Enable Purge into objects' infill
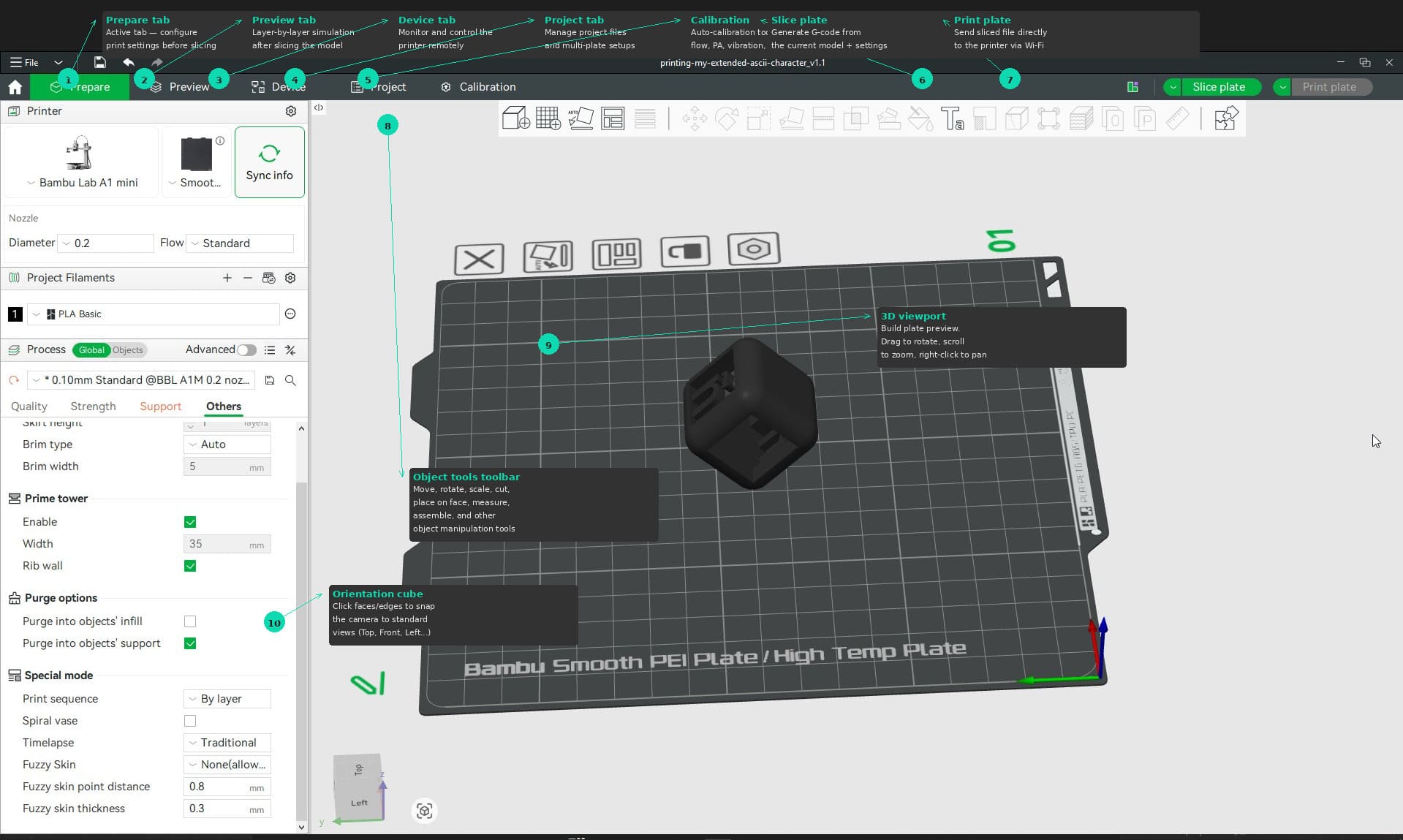 pos(190,621)
